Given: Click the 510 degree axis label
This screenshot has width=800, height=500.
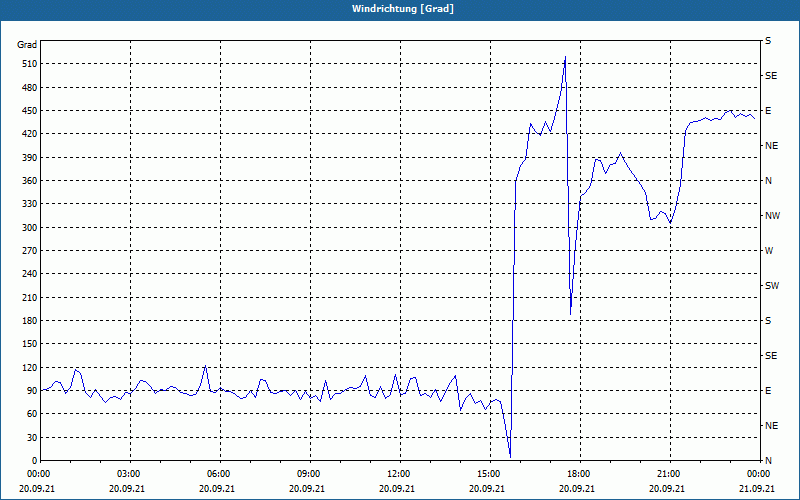Looking at the screenshot, I should click(29, 64).
